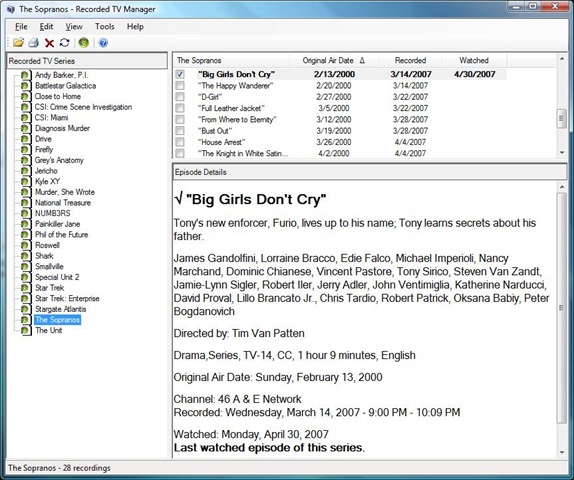Click the Stargate Atlantis series icon
The width and height of the screenshot is (574, 480).
point(26,309)
